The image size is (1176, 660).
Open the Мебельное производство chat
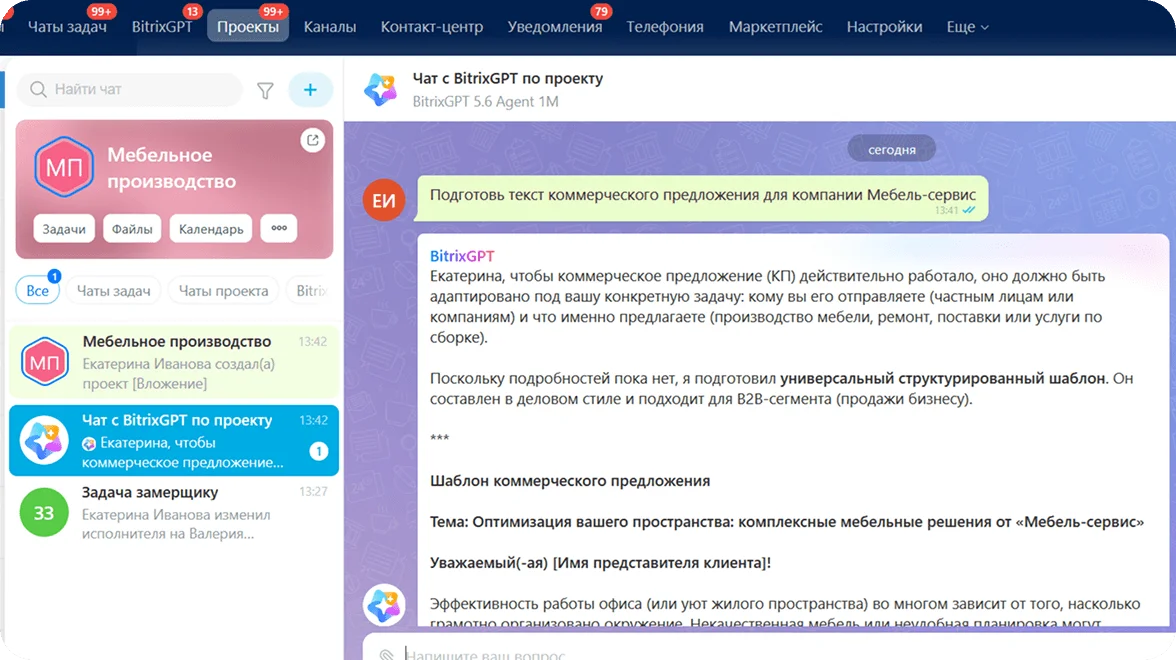[x=174, y=362]
